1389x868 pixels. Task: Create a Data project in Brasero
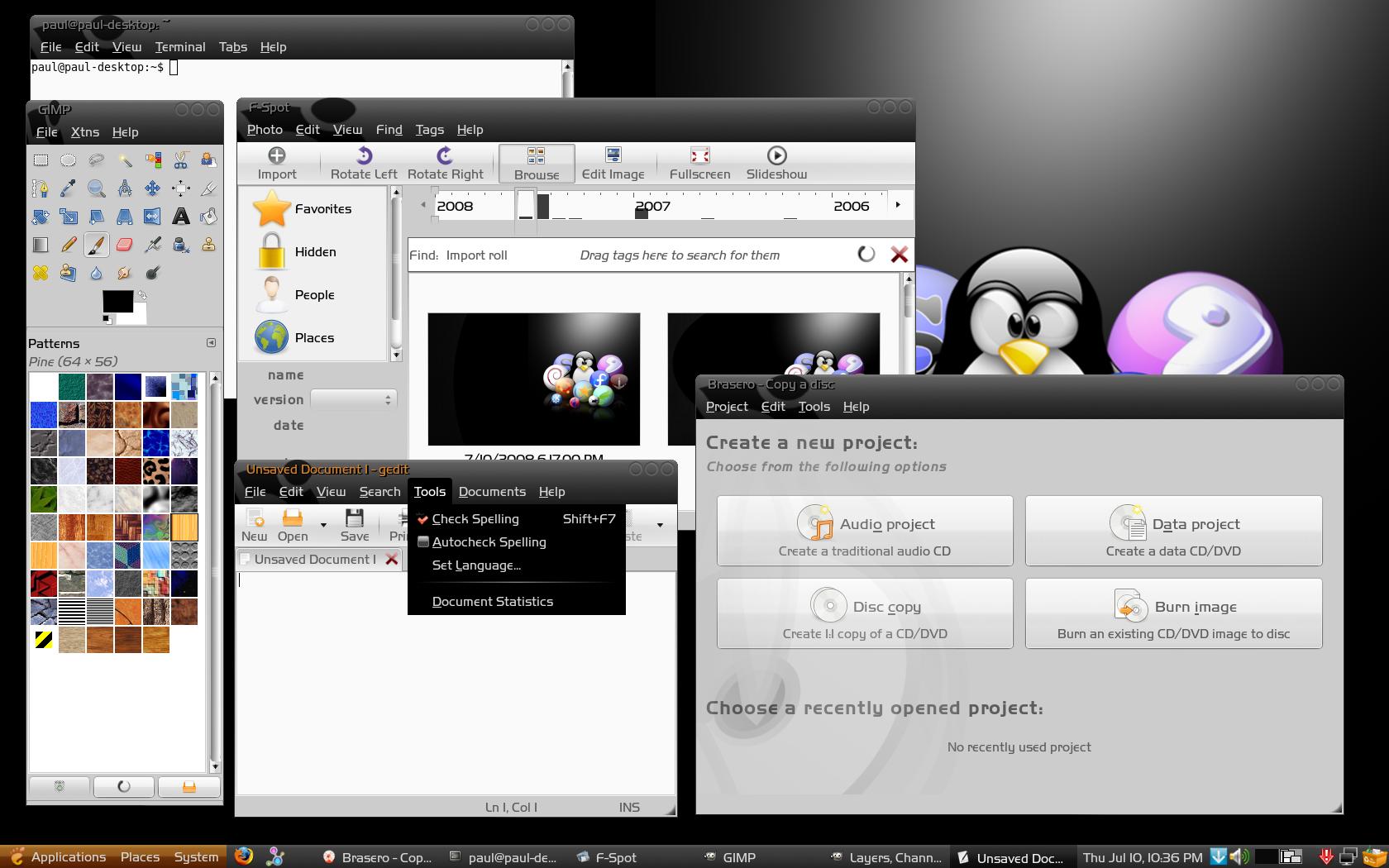coord(1173,531)
